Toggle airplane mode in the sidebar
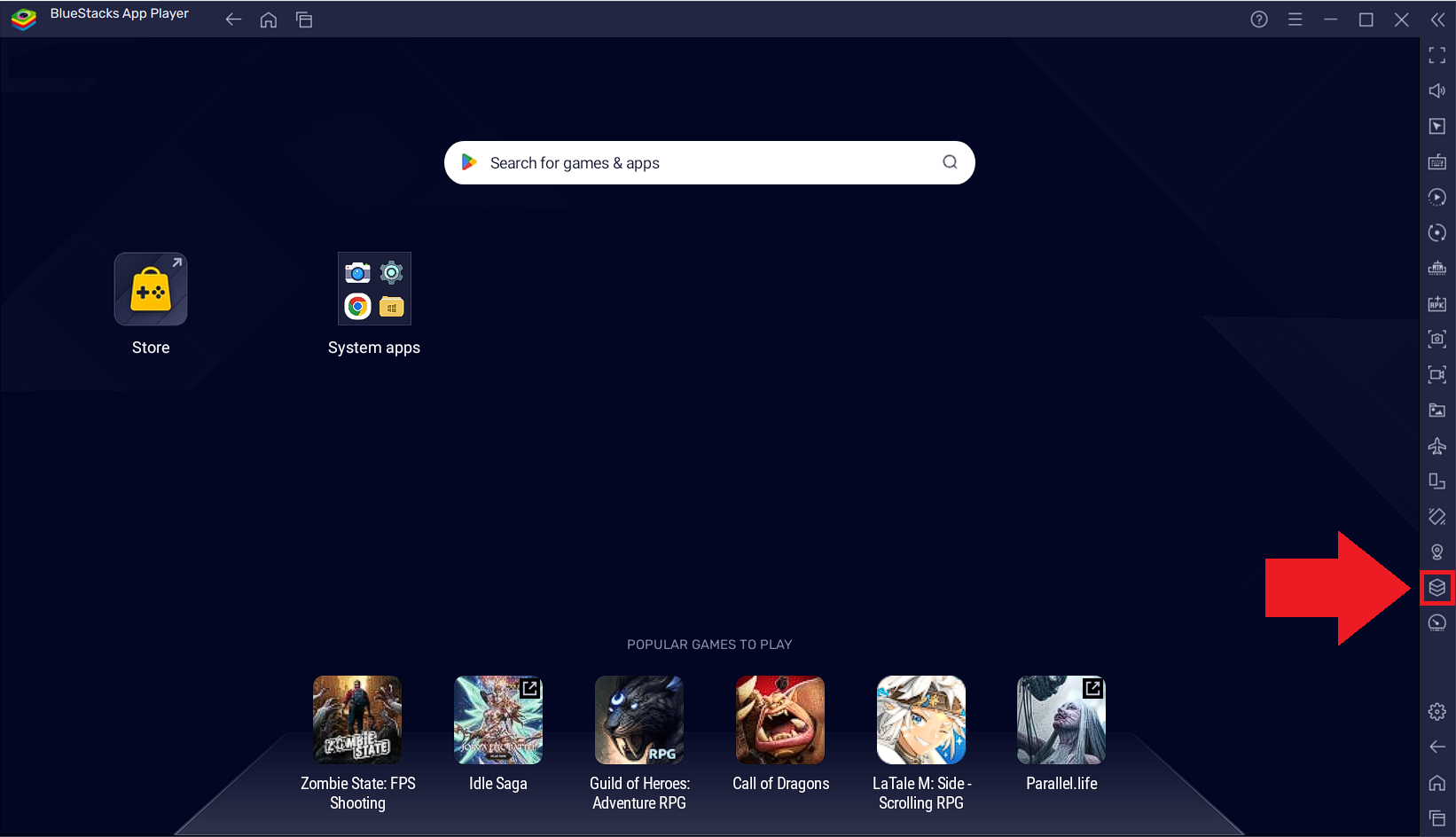This screenshot has height=837, width=1456. 1437,446
